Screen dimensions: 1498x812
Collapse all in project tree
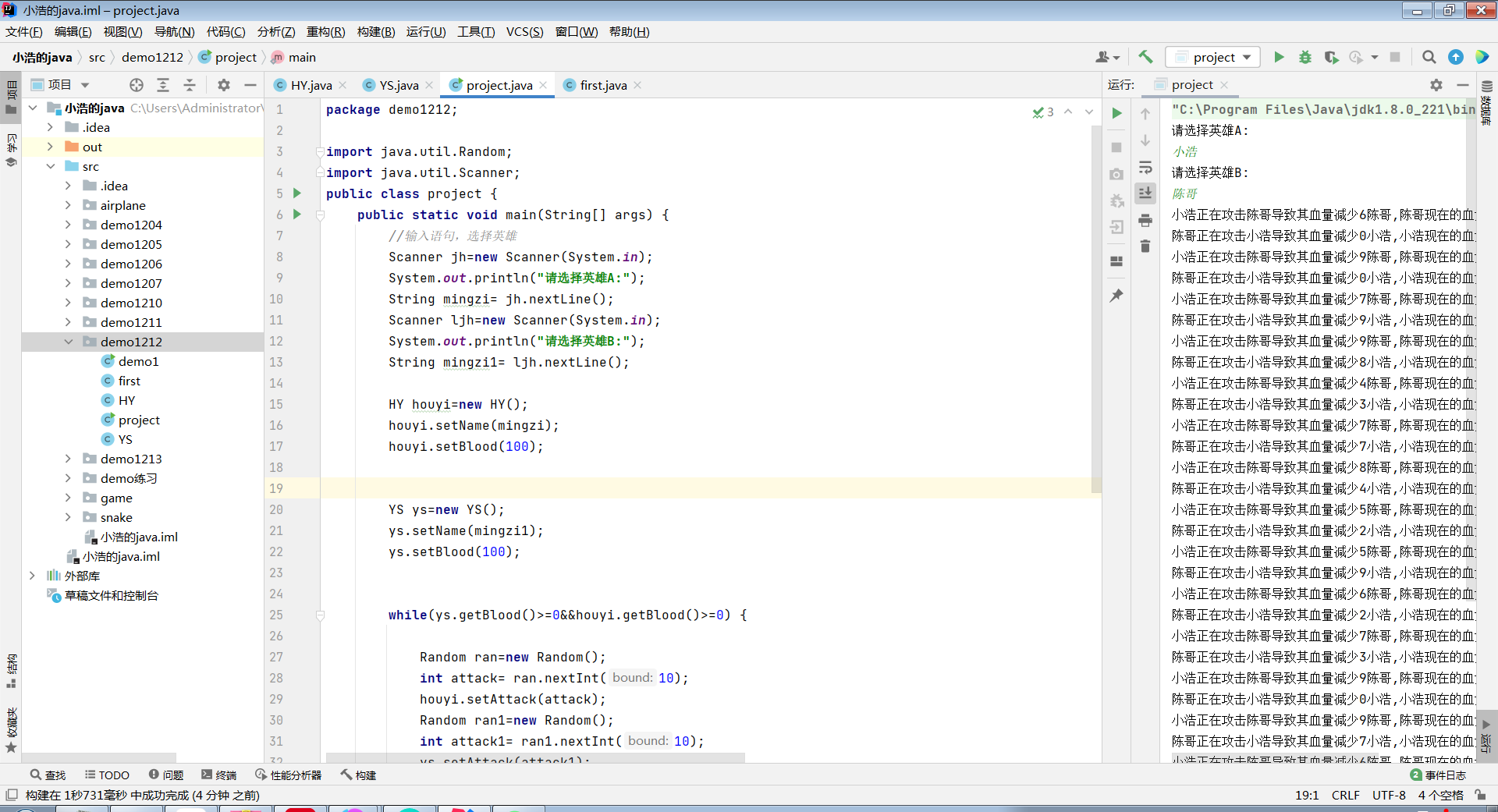[x=190, y=85]
